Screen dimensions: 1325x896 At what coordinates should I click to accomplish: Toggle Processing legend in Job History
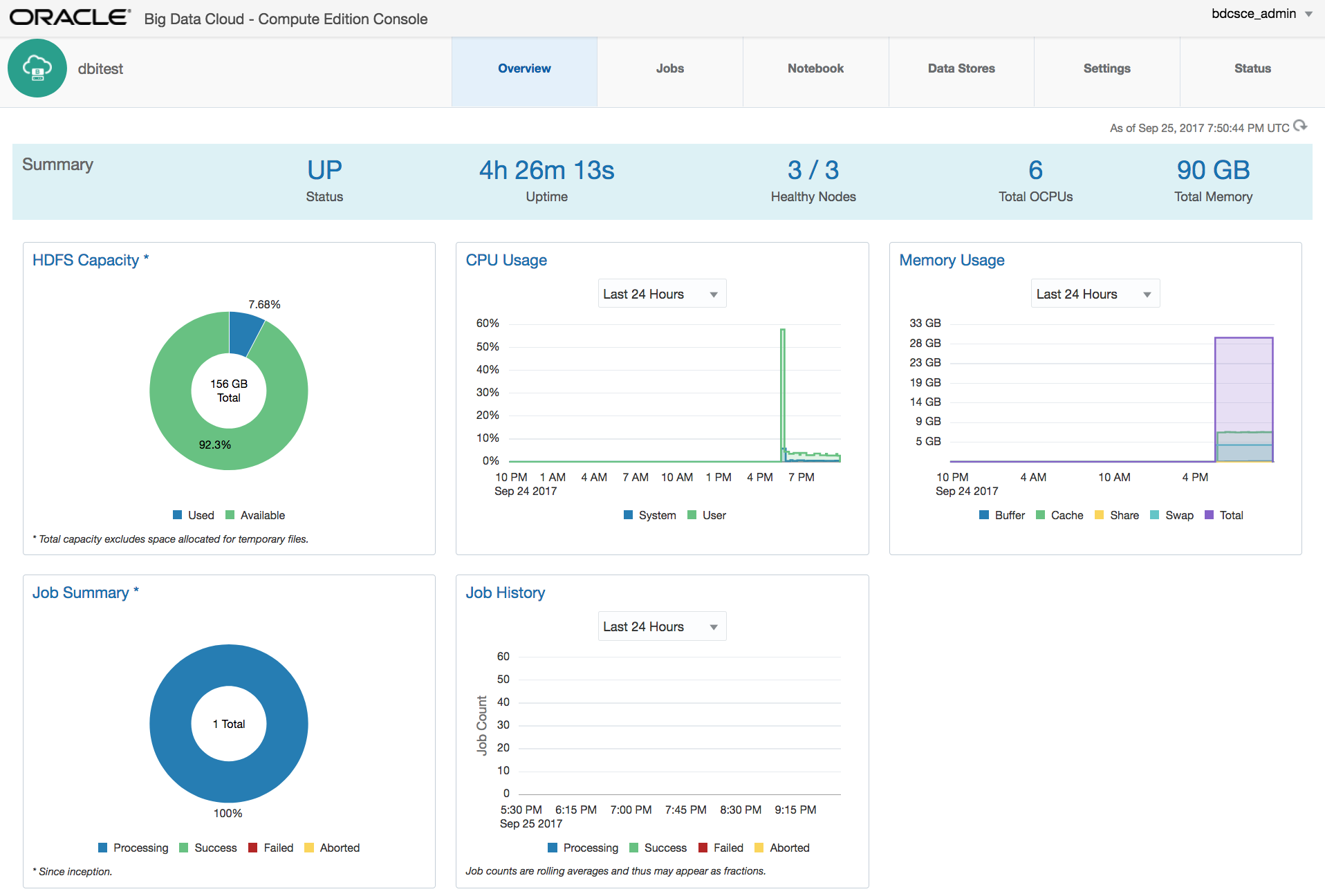583,848
